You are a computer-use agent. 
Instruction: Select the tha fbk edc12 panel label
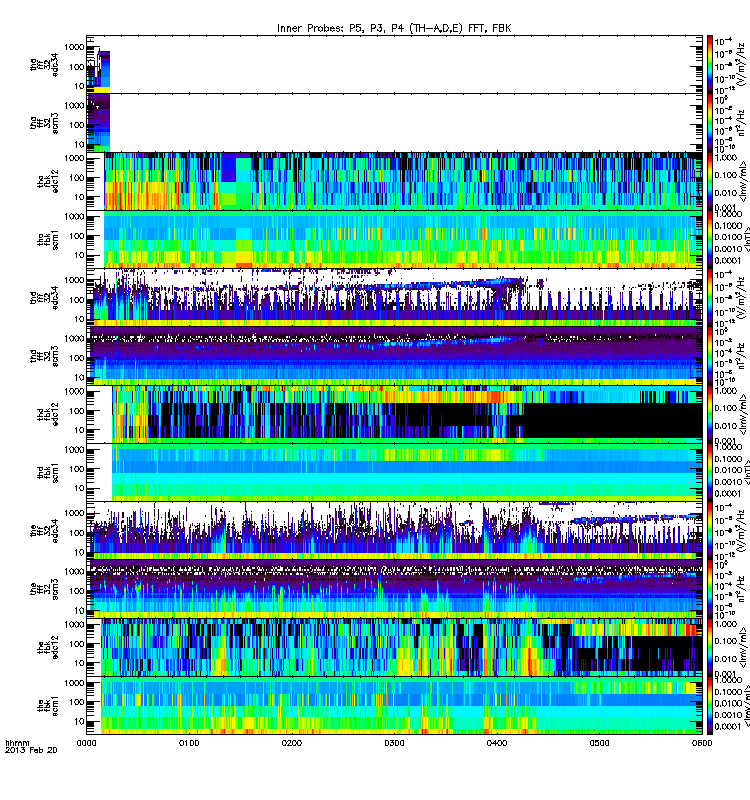[48, 181]
